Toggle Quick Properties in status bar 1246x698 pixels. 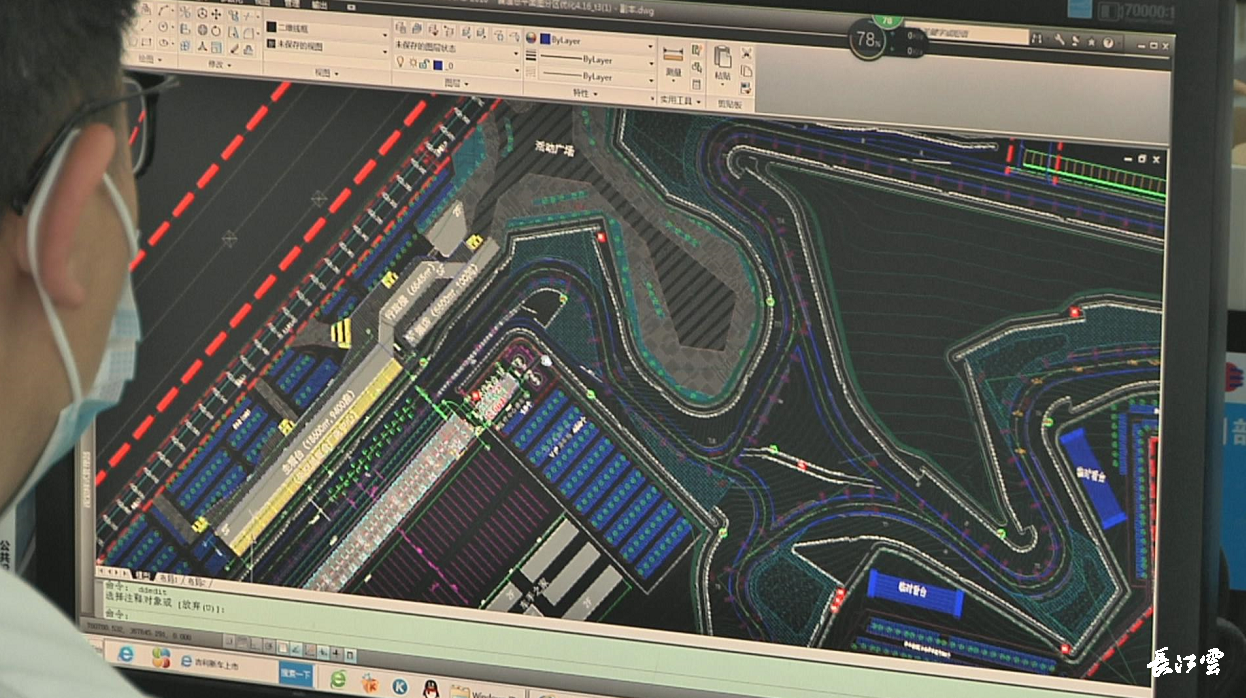tap(350, 655)
